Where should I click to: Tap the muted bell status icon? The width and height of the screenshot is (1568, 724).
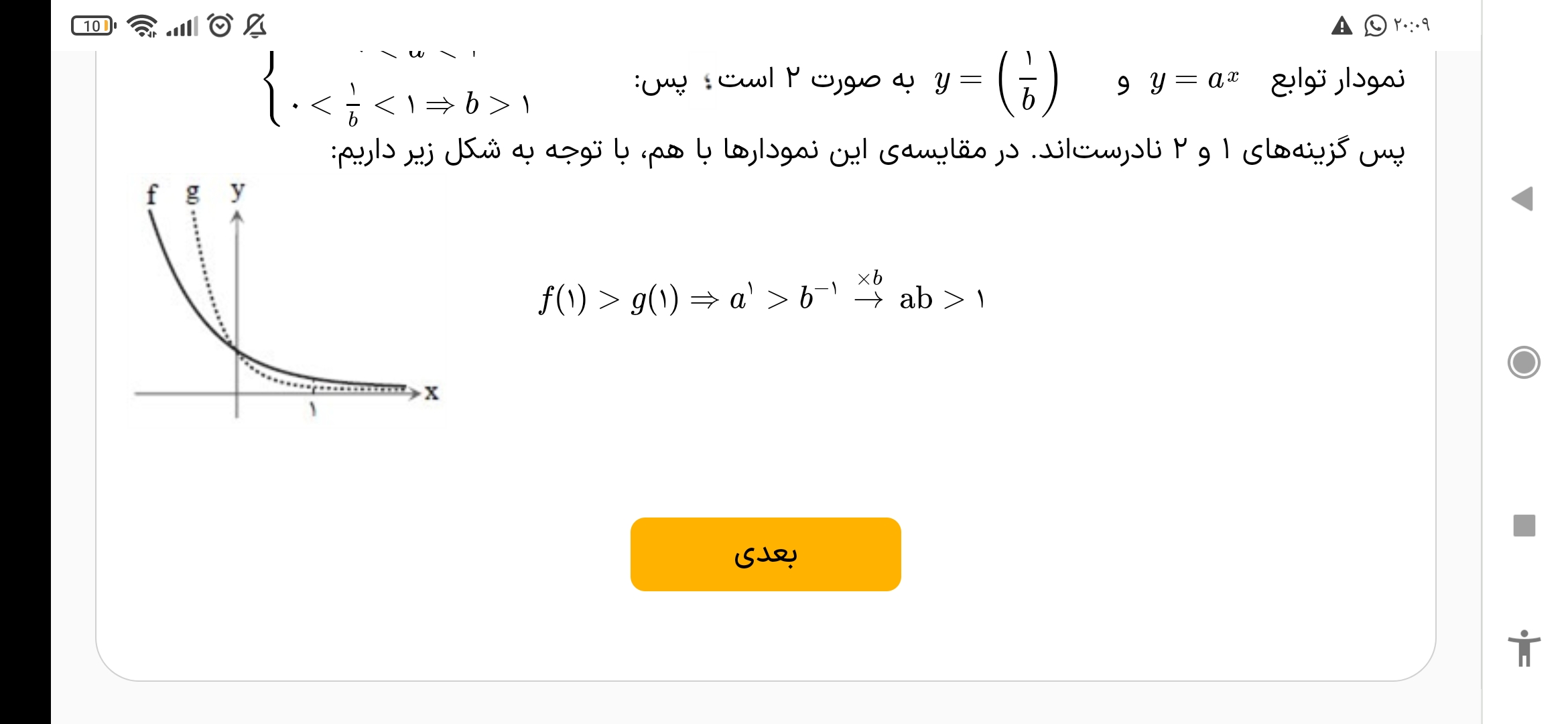point(255,26)
